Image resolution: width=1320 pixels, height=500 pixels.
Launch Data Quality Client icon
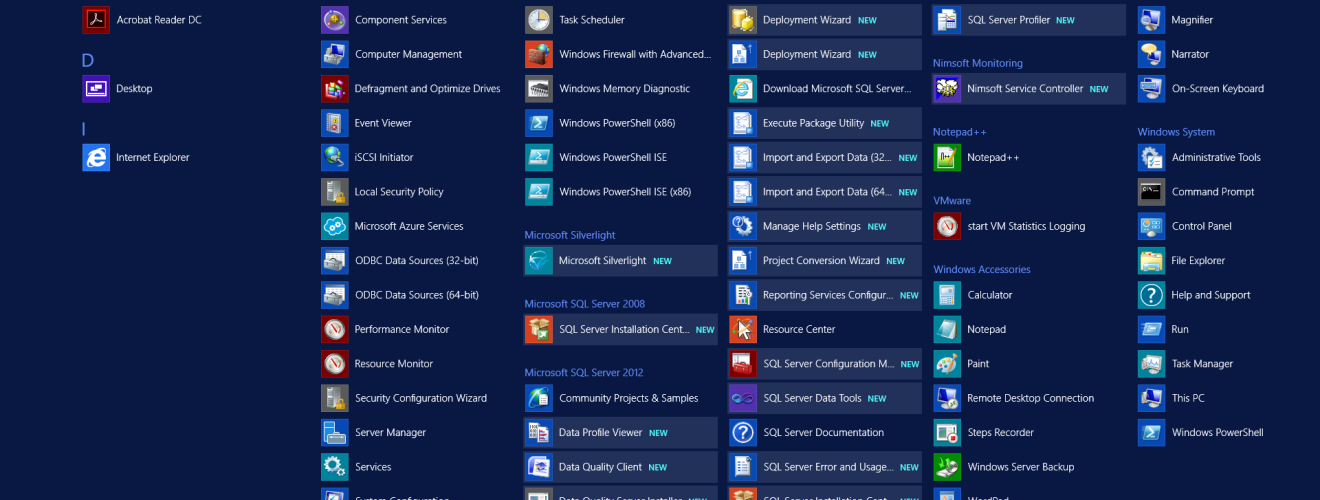pos(539,467)
